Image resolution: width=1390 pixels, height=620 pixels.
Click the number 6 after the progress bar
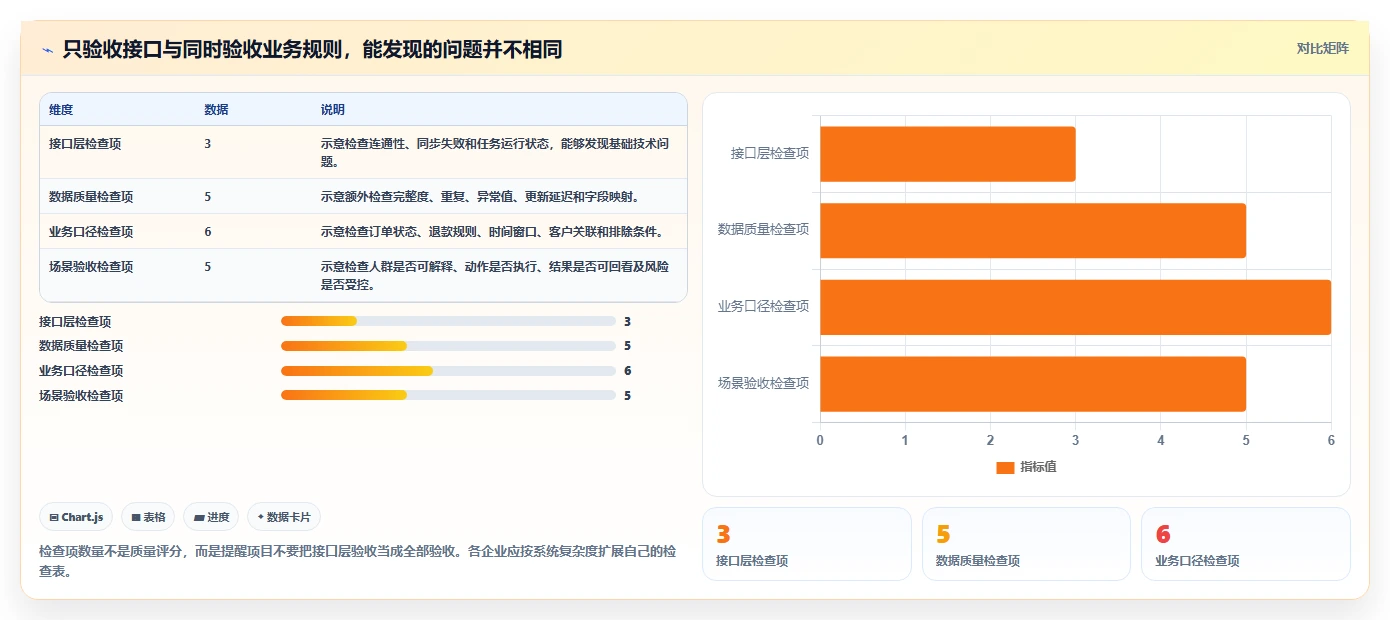coord(627,371)
